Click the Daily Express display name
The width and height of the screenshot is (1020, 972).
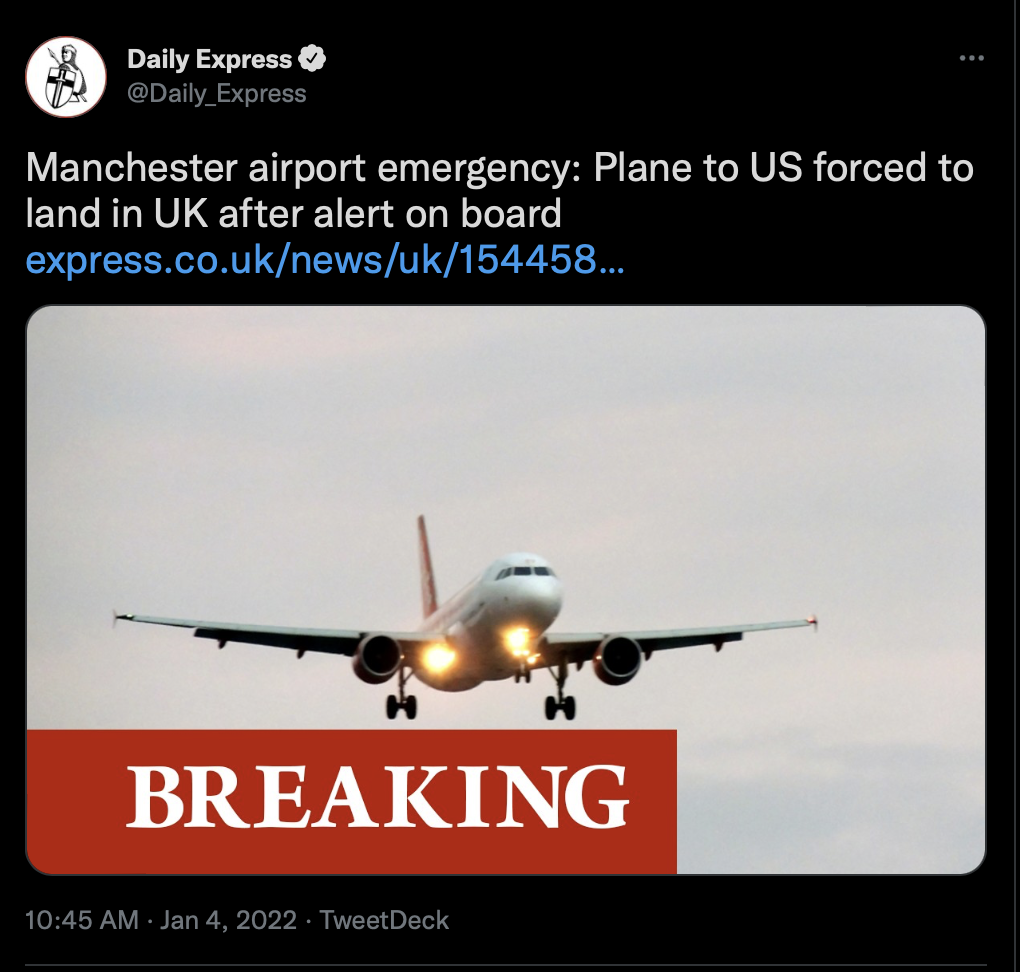(209, 59)
